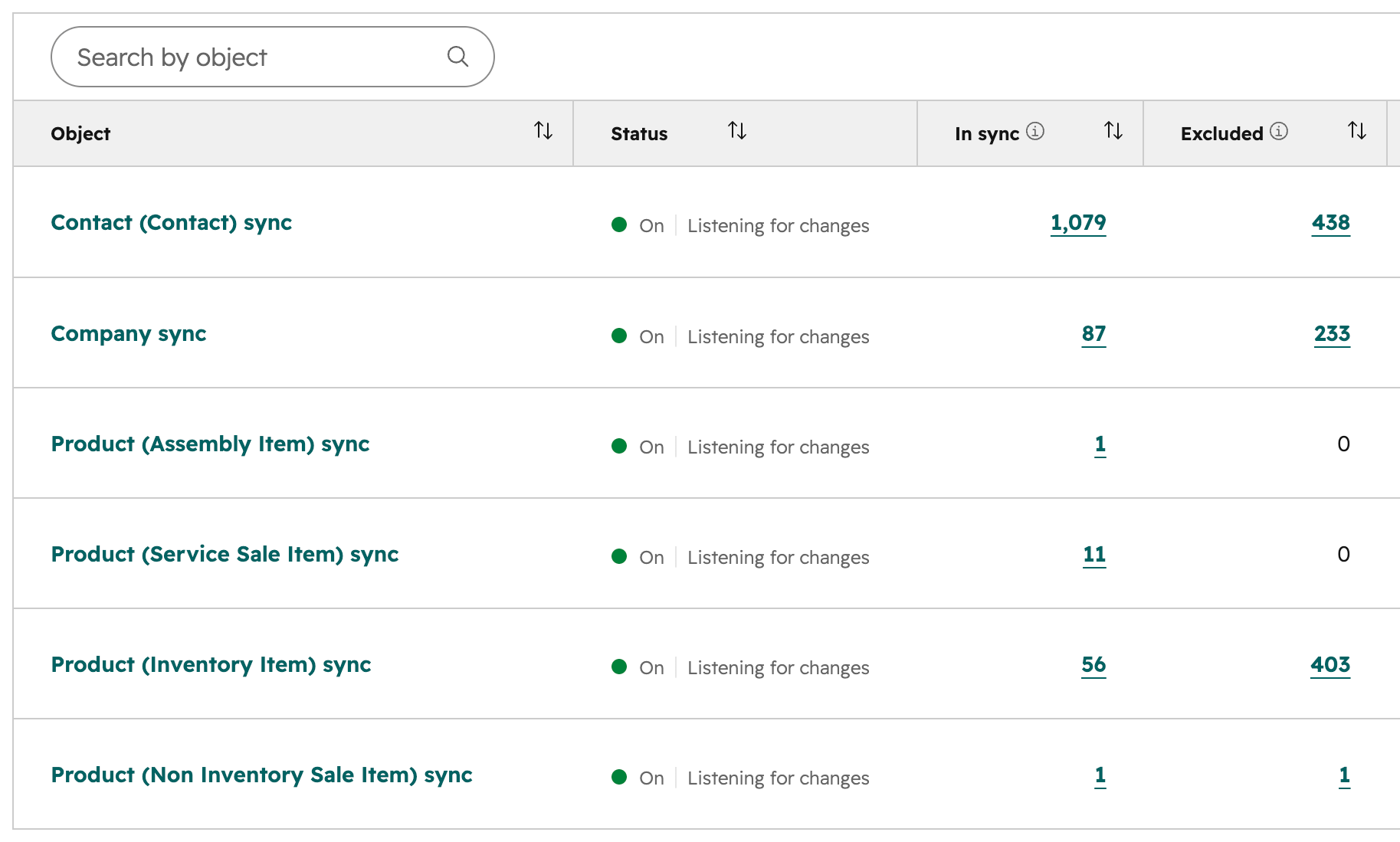Click Non Inventory Sale Item row status dot
Viewport: 1400px width, 842px height.
tap(619, 777)
